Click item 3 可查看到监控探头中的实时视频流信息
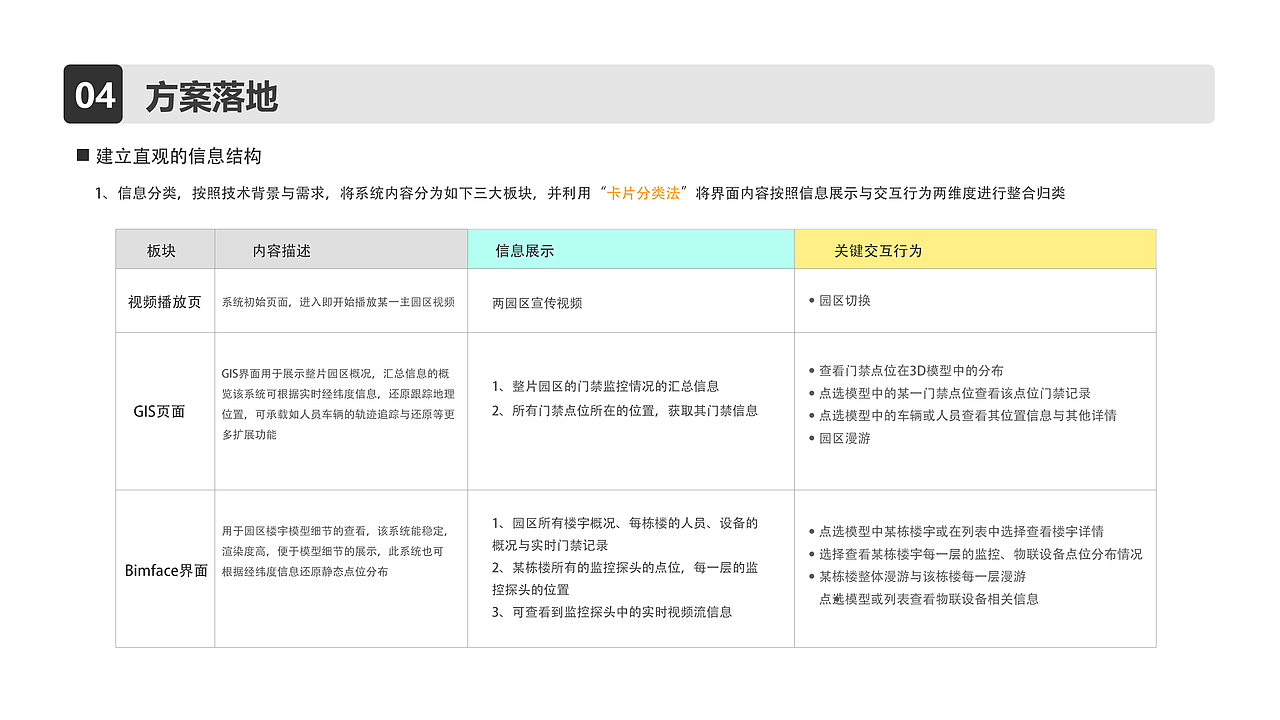Viewport: 1280px width, 720px height. (614, 615)
